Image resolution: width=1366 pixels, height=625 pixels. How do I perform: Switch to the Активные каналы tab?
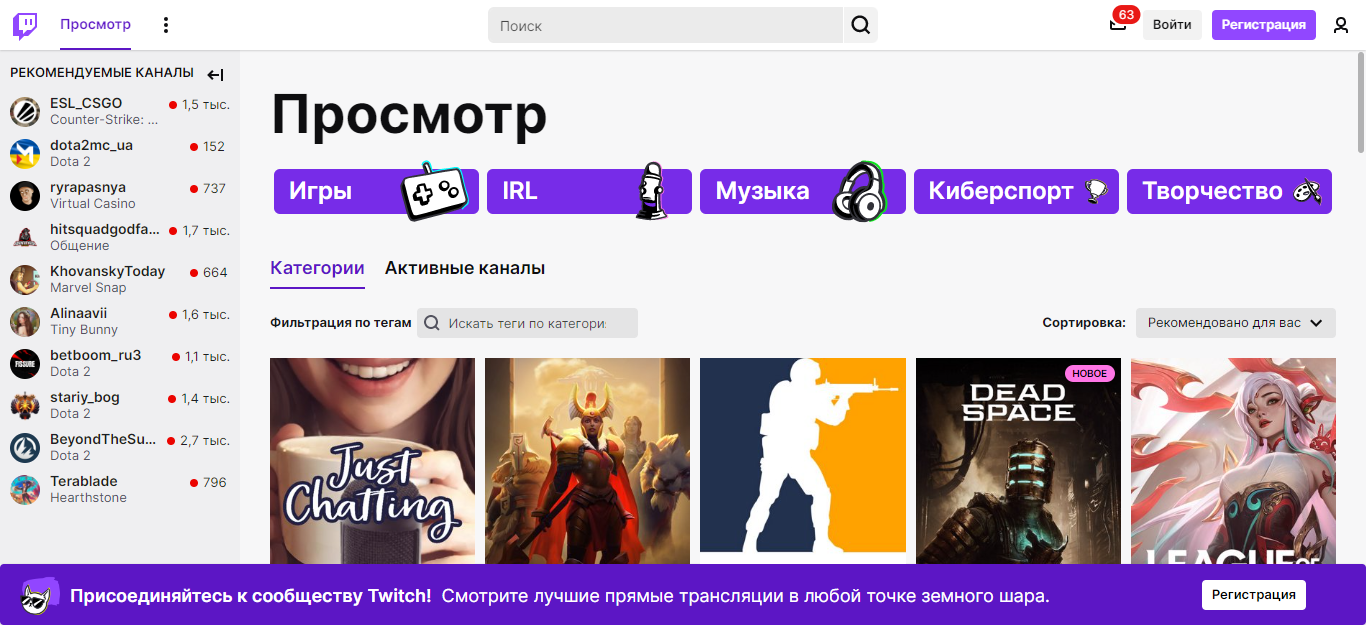coord(465,268)
